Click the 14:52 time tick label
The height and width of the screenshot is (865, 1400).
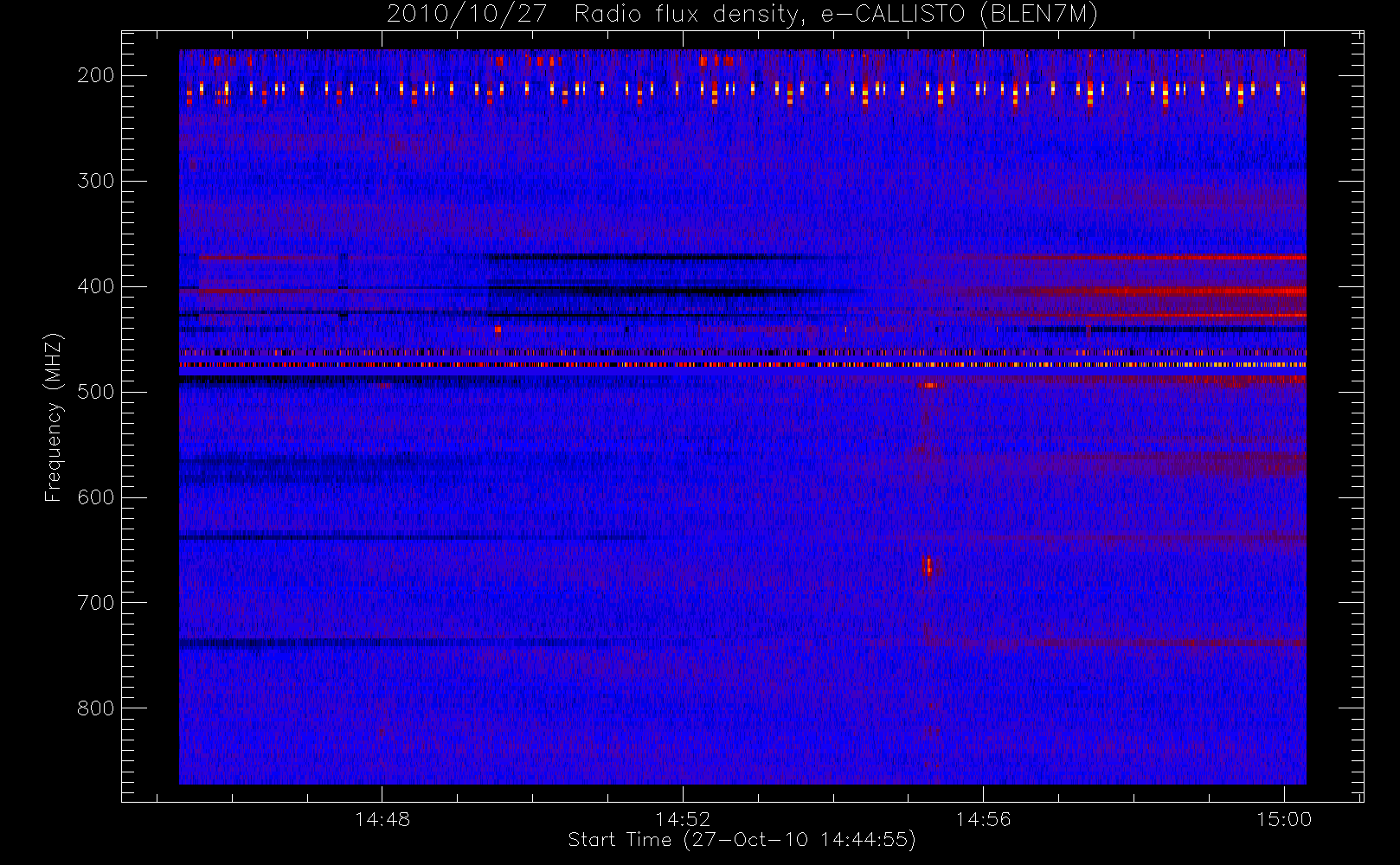tap(683, 819)
